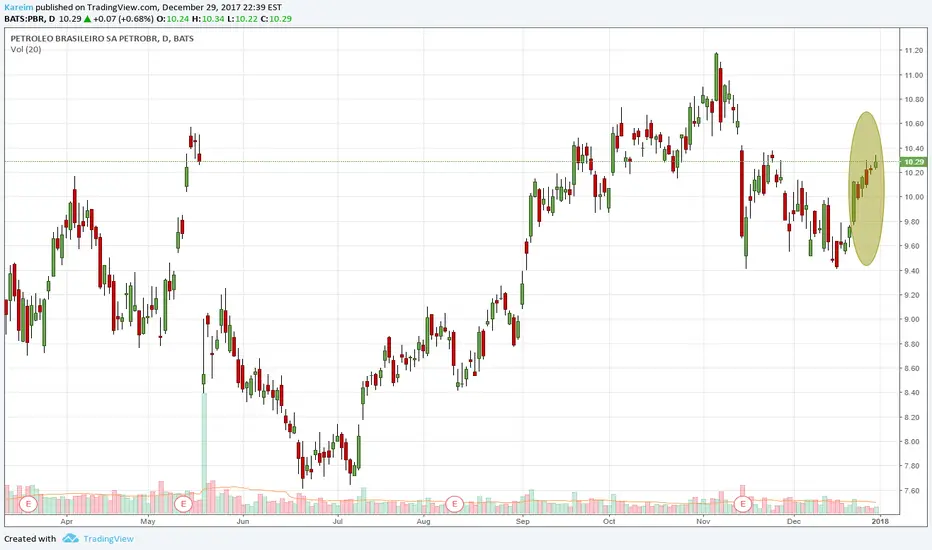Click the 'May' time axis label
The height and width of the screenshot is (550, 932).
148,521
